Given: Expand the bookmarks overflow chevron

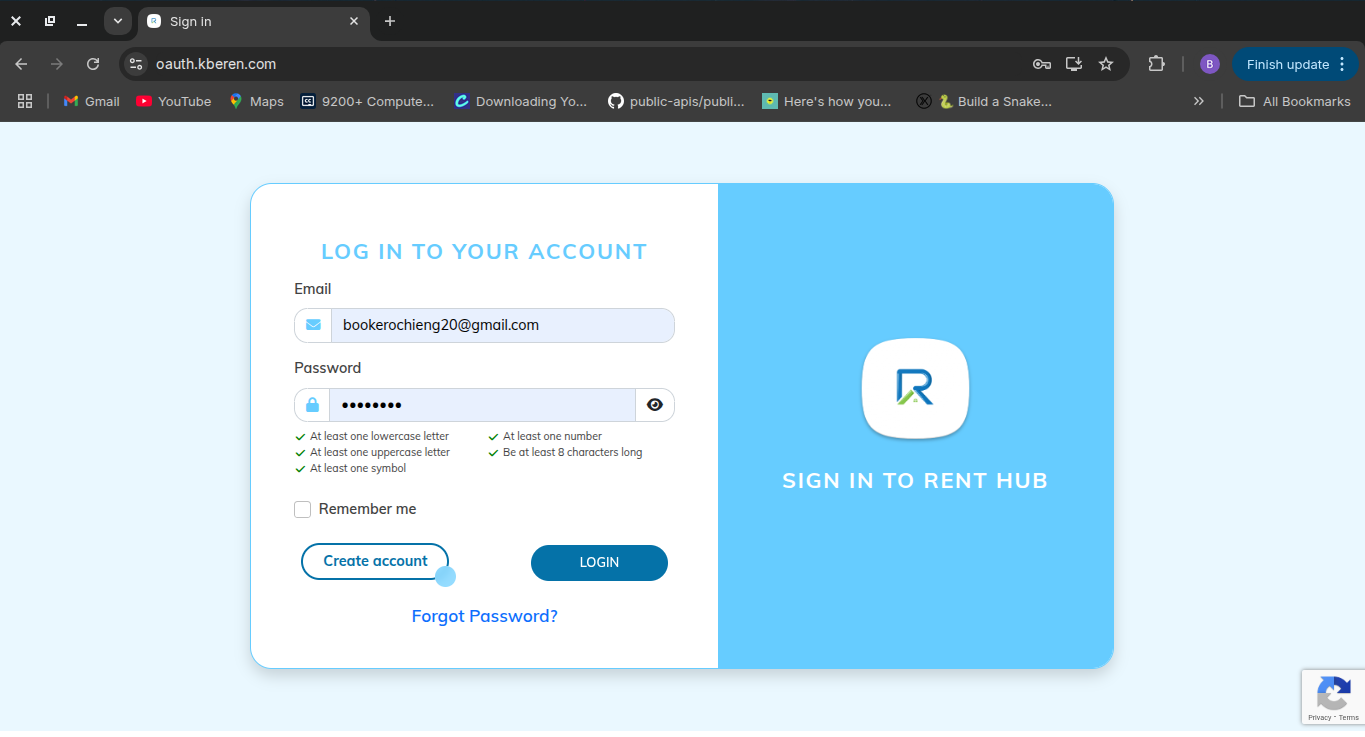Looking at the screenshot, I should 1198,100.
